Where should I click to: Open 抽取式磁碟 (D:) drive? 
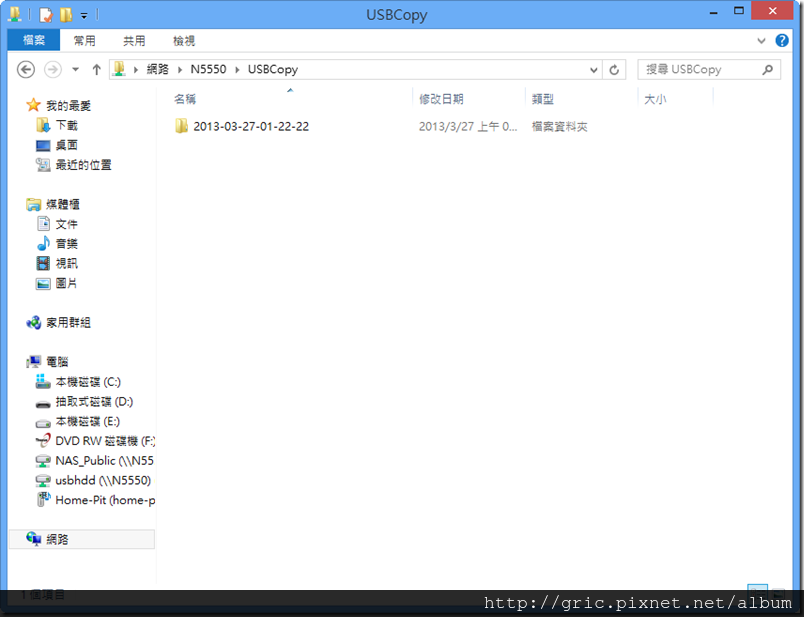point(94,402)
